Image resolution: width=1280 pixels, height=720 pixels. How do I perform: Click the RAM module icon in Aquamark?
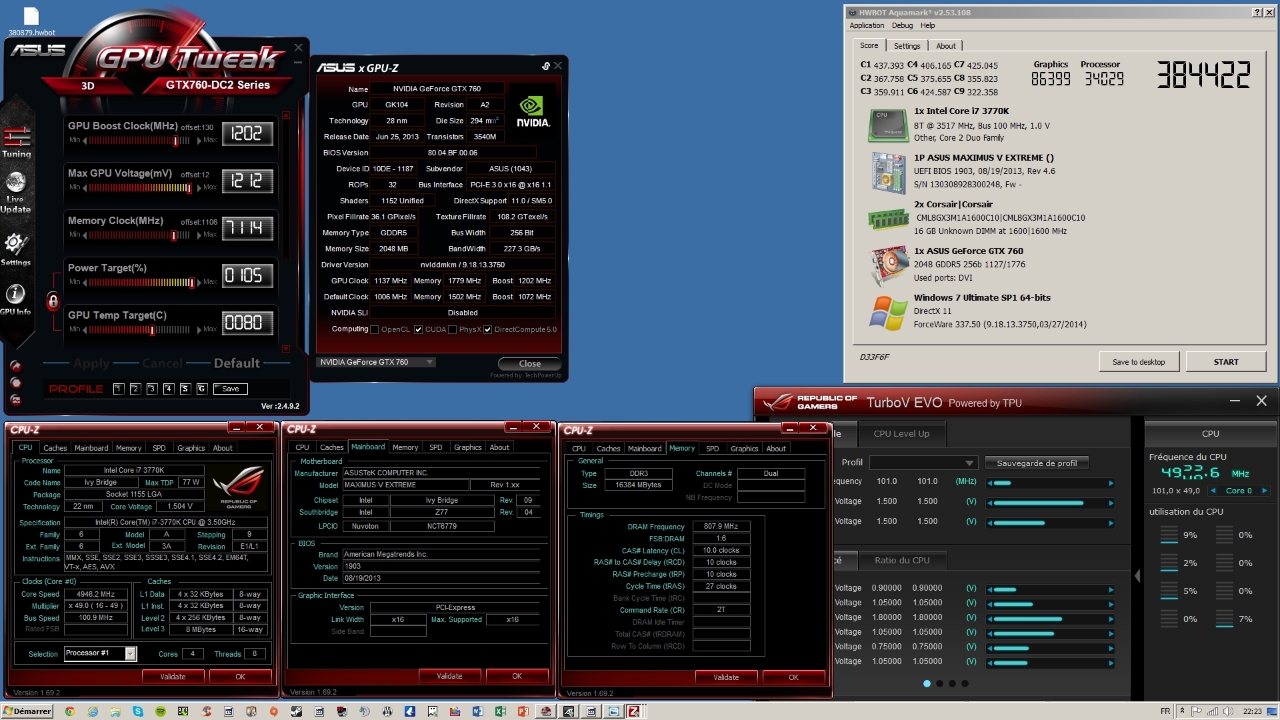[887, 218]
